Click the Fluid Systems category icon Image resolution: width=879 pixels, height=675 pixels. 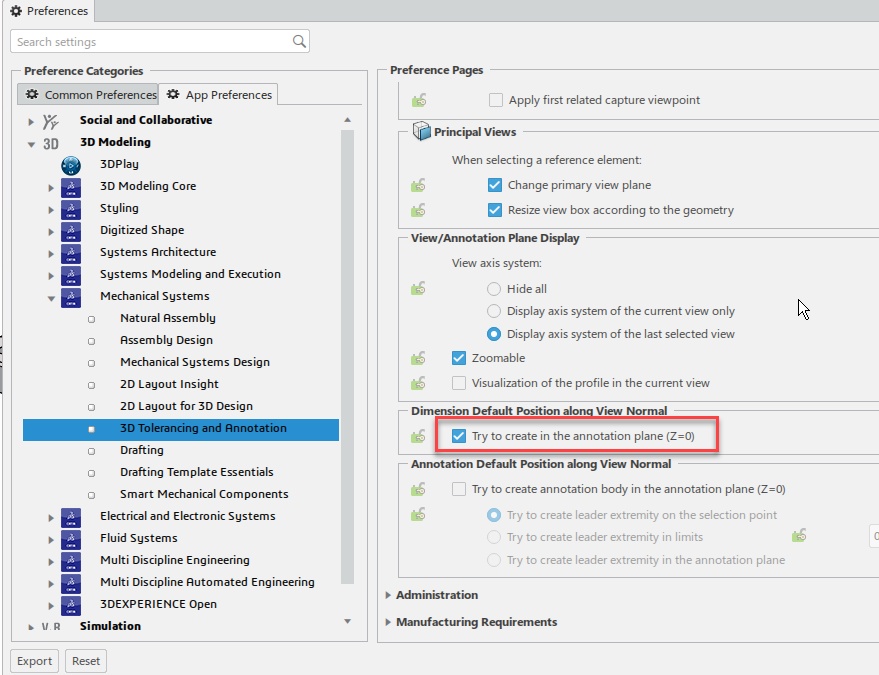(71, 538)
